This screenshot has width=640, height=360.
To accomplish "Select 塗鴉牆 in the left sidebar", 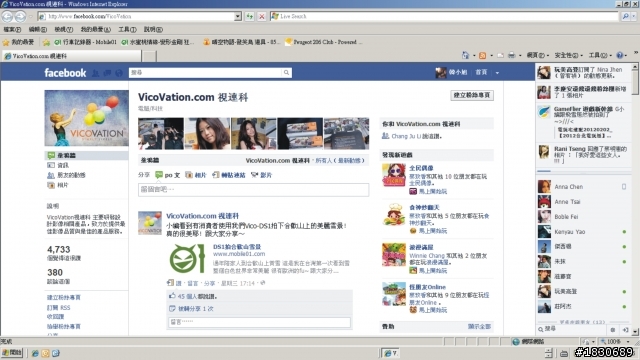I will 86,156.
